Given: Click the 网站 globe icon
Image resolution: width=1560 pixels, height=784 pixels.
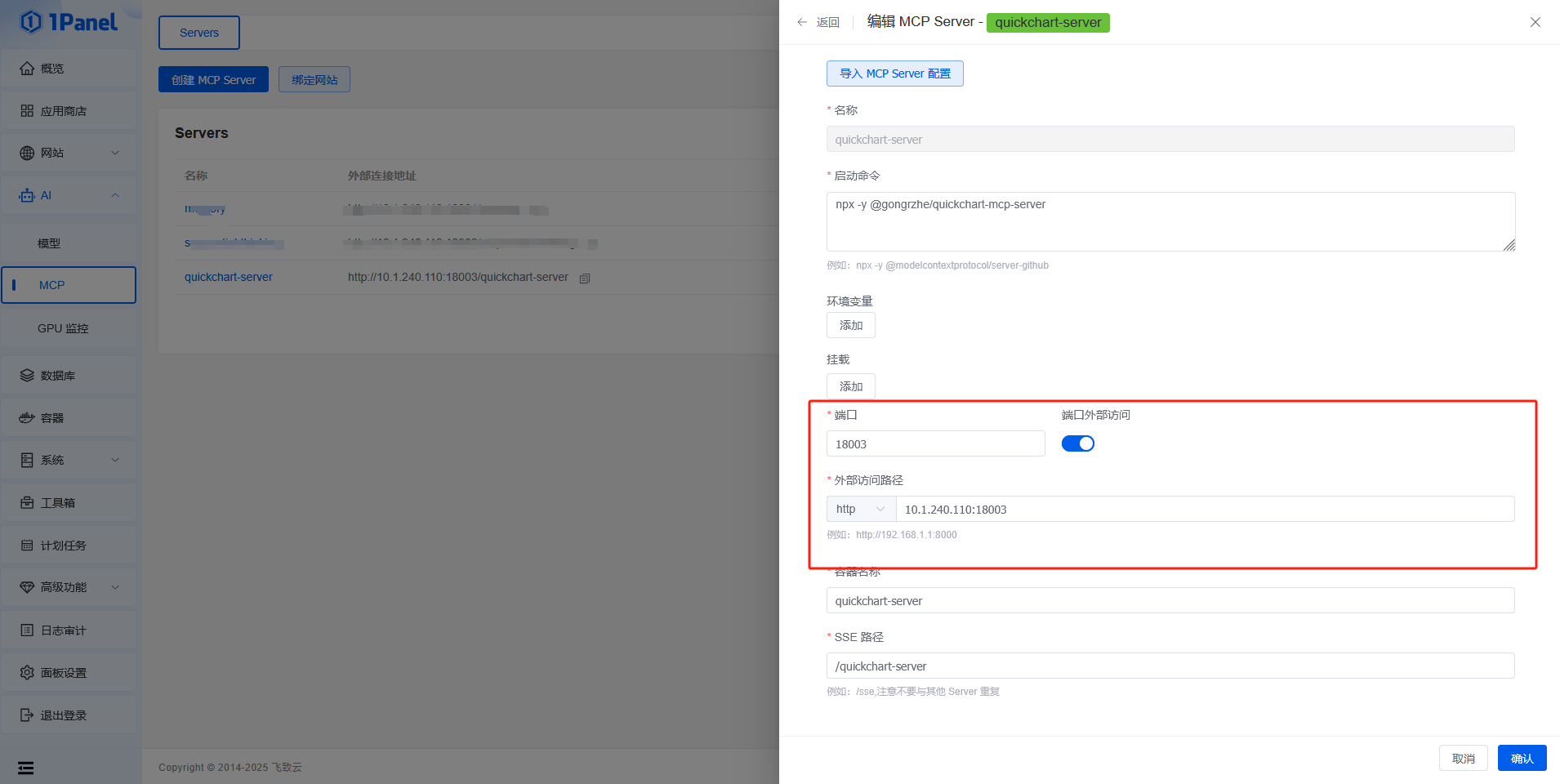Looking at the screenshot, I should (x=27, y=153).
